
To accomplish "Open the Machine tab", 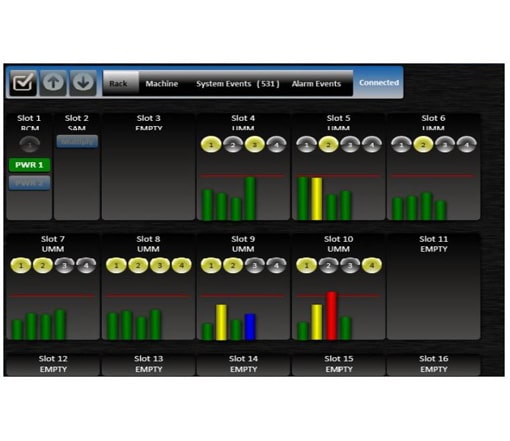I will (x=162, y=84).
